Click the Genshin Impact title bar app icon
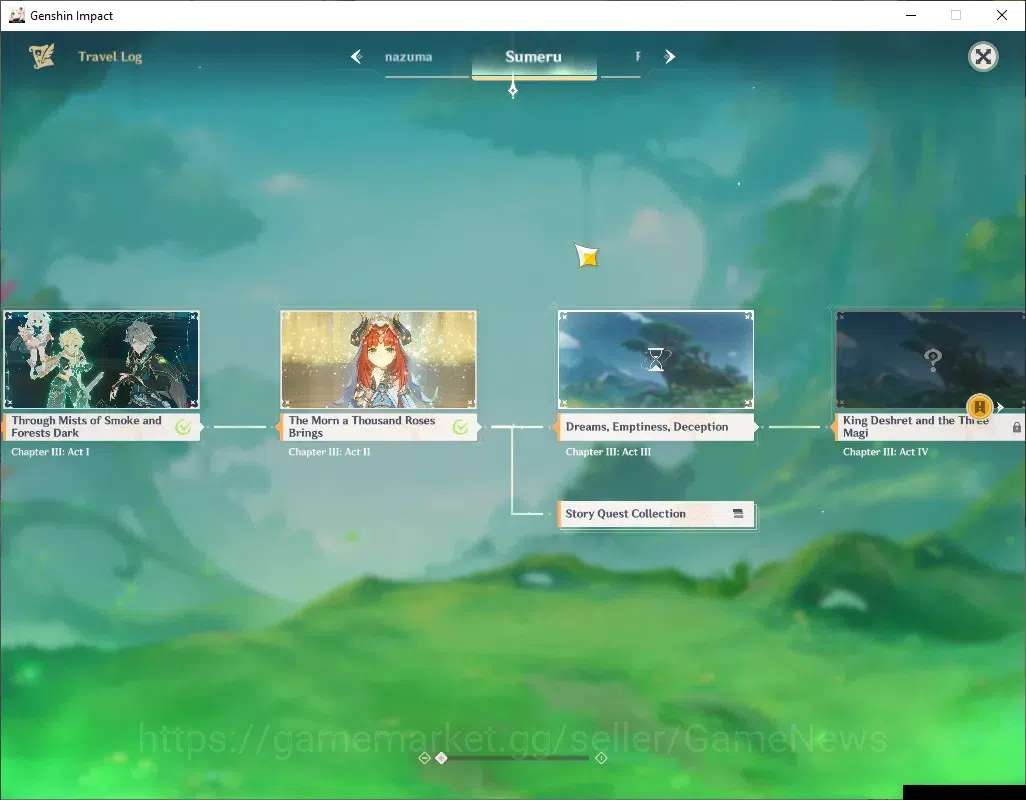 [x=16, y=15]
